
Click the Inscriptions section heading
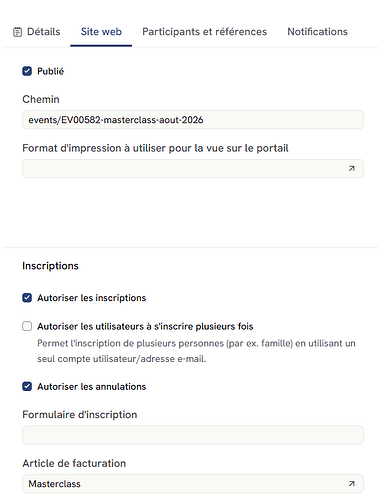[x=50, y=266]
